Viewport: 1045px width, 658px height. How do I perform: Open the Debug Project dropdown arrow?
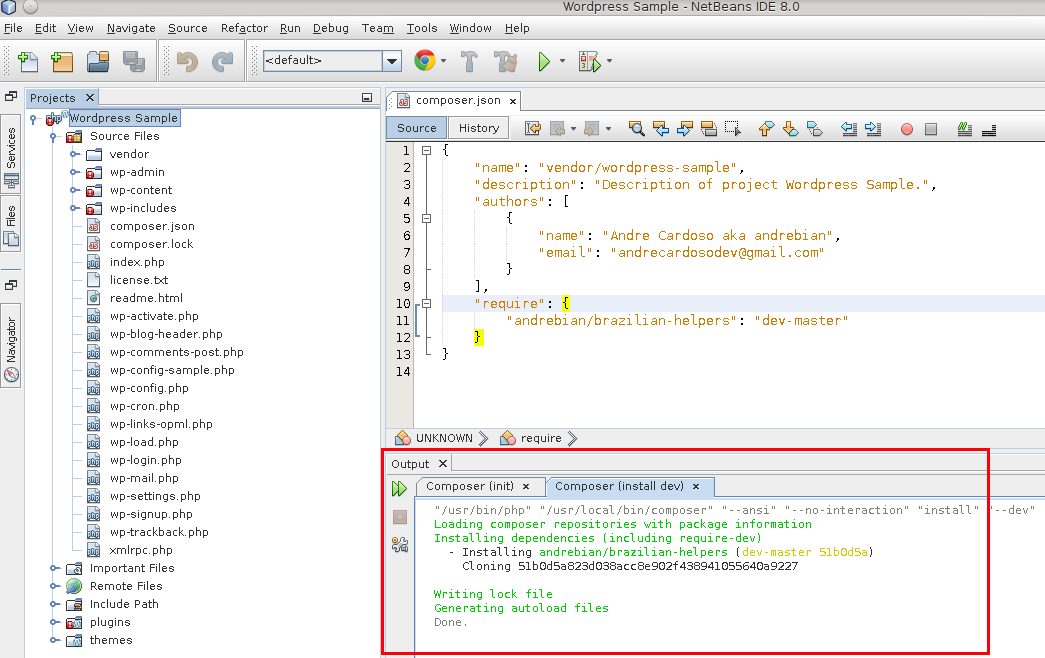pyautogui.click(x=609, y=61)
